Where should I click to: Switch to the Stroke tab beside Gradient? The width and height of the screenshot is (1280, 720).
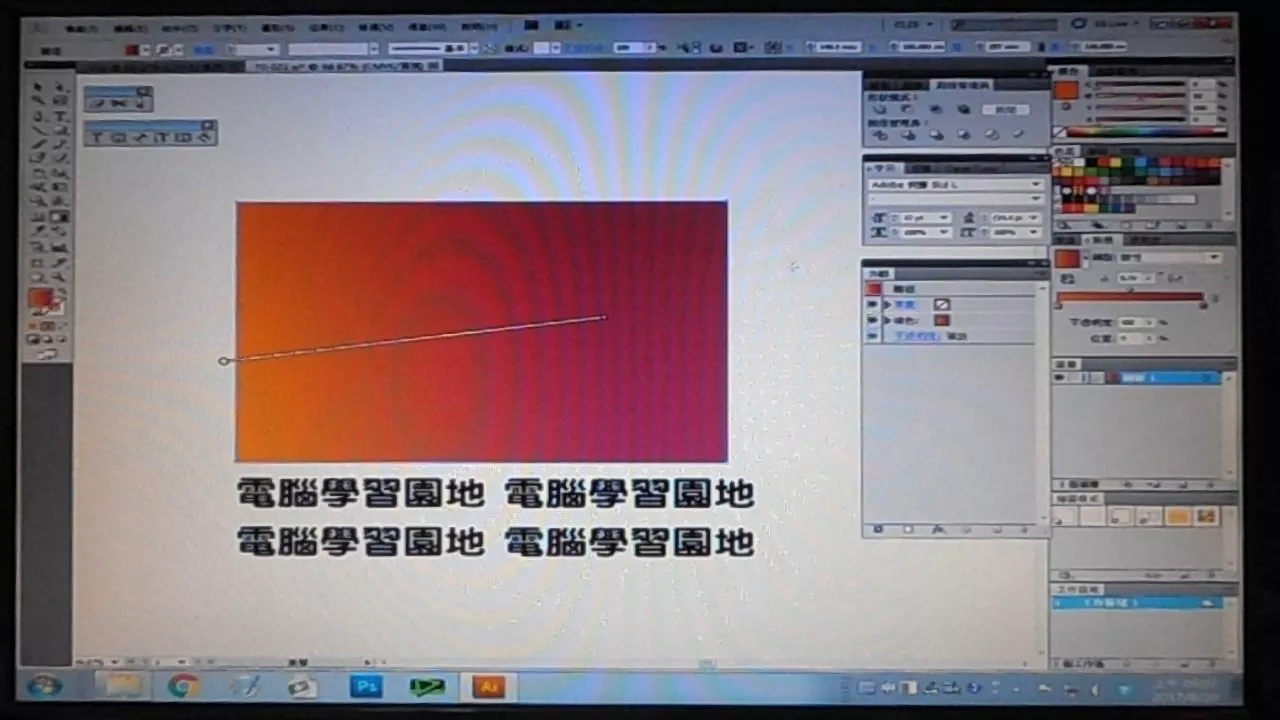pos(1068,240)
